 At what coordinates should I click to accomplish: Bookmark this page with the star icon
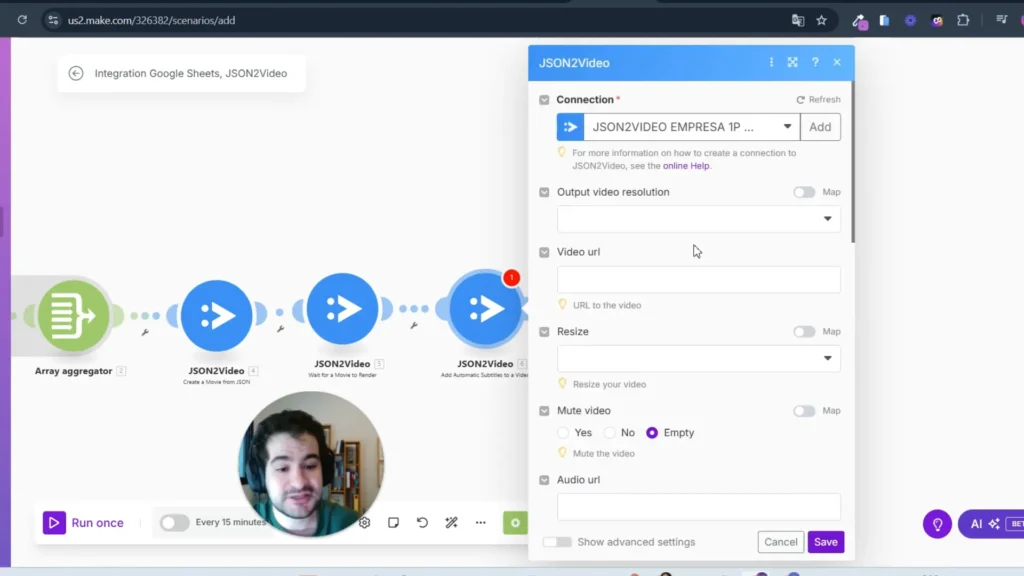[x=822, y=20]
